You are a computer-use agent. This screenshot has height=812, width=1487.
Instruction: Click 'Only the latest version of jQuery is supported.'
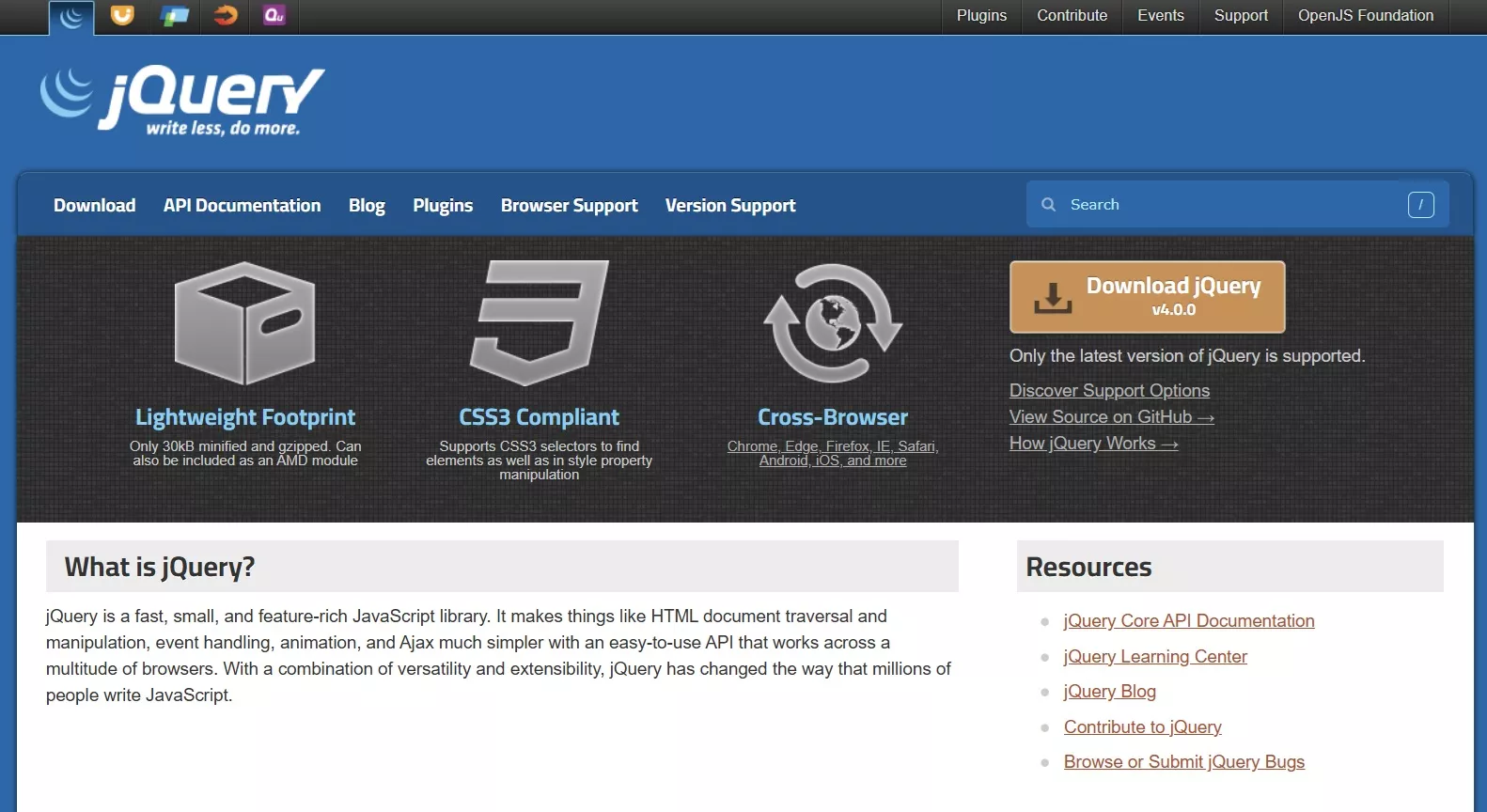click(1187, 356)
